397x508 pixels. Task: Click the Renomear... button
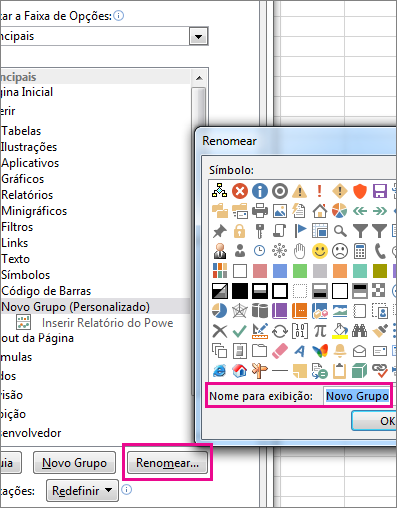tap(167, 462)
